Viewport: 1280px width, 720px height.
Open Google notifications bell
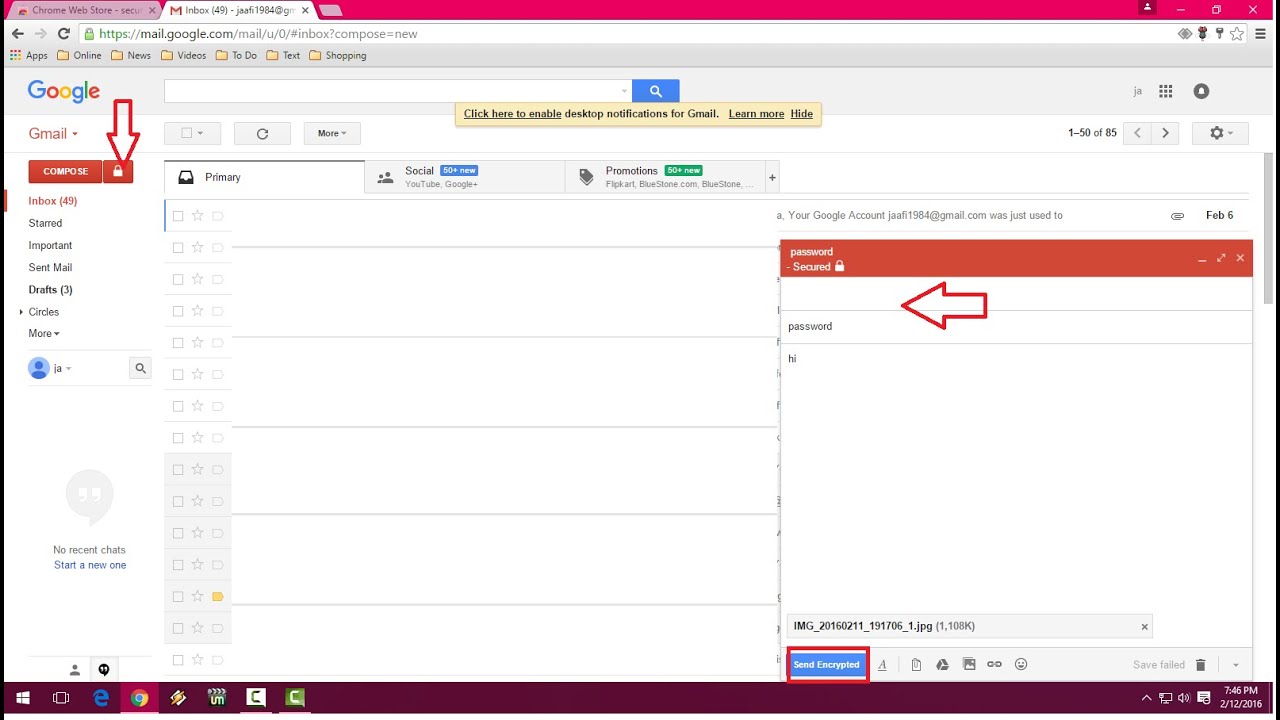(x=1201, y=91)
